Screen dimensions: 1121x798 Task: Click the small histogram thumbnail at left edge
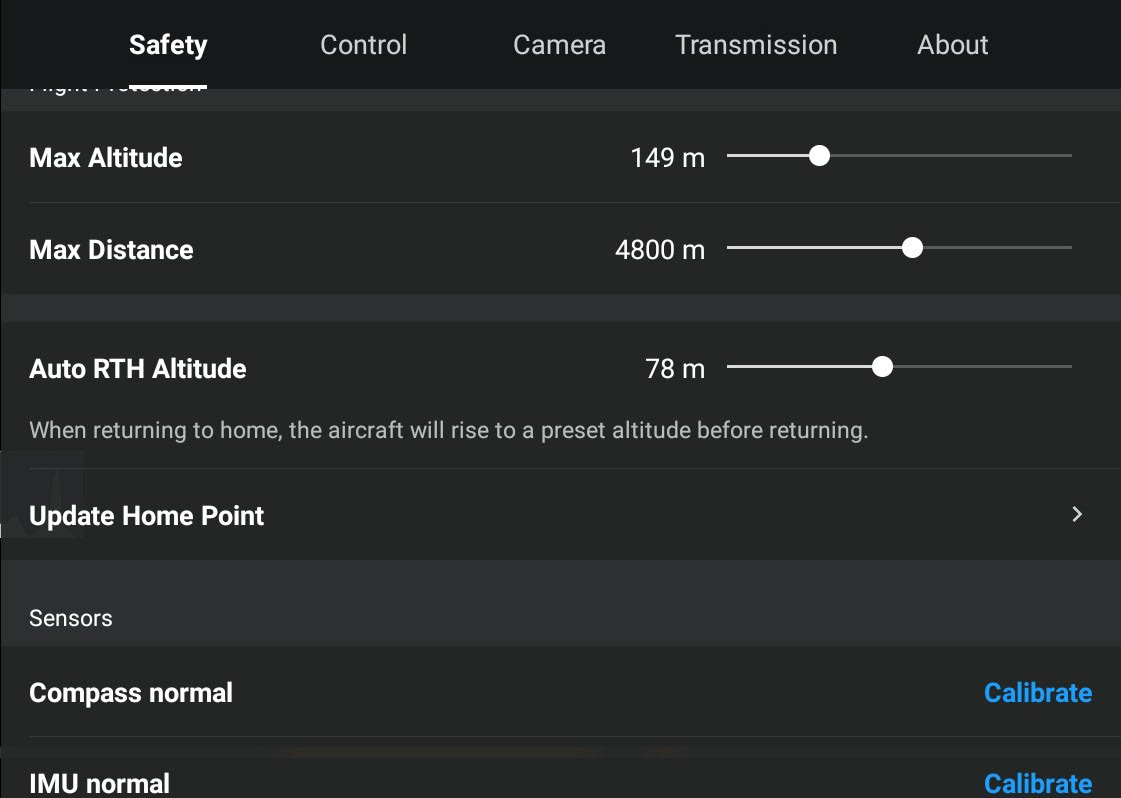coord(41,495)
